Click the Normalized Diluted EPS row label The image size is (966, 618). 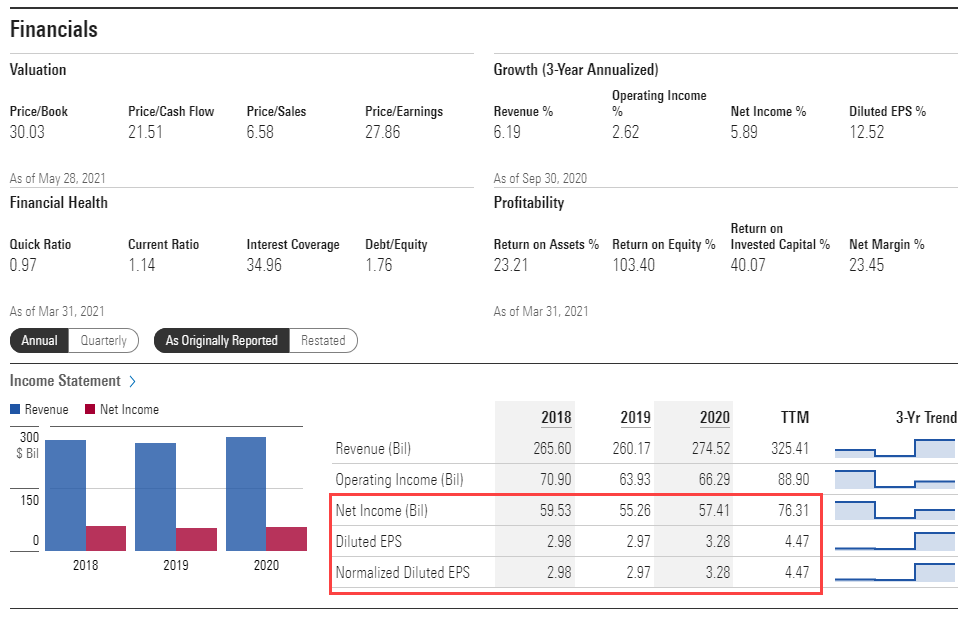click(402, 573)
